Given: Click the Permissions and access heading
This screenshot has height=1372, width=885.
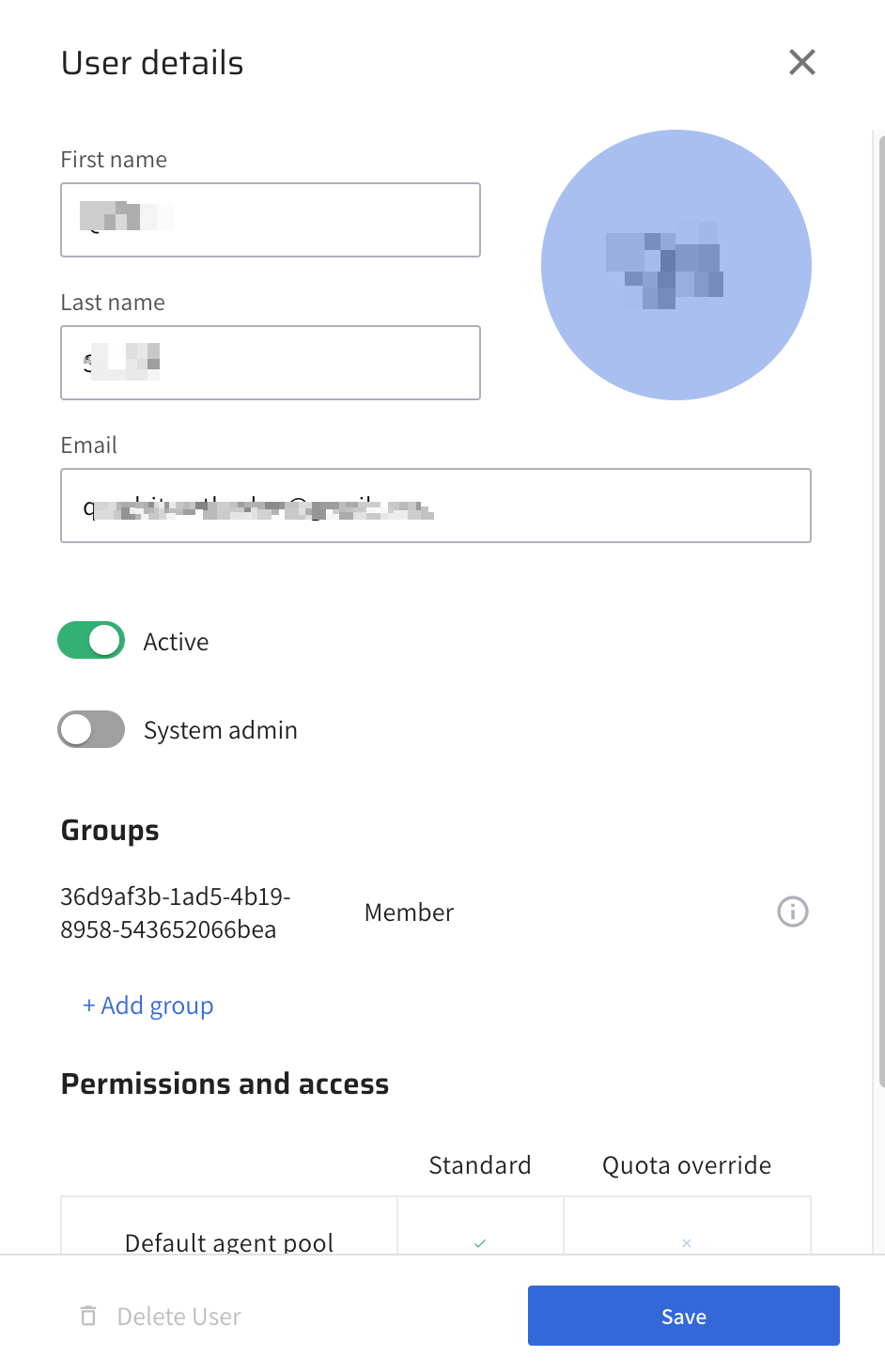Looking at the screenshot, I should 225,1084.
